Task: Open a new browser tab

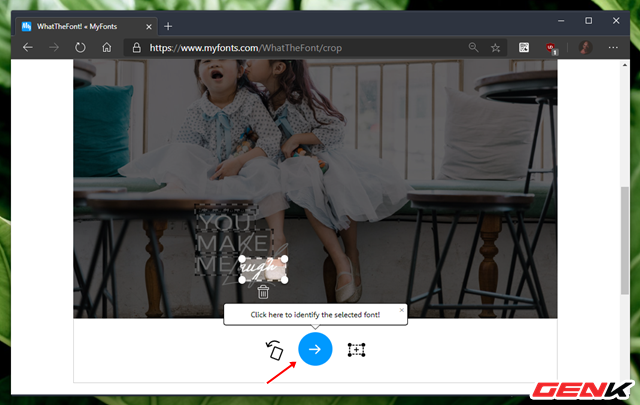Action: point(168,25)
